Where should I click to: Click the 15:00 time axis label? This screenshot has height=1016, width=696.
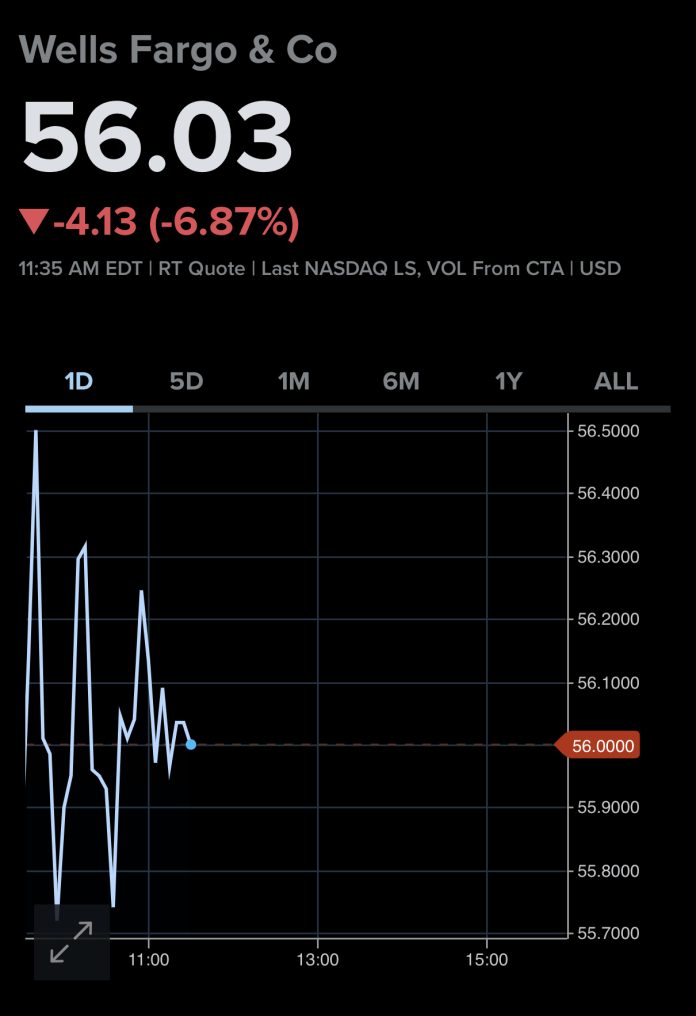coord(486,959)
